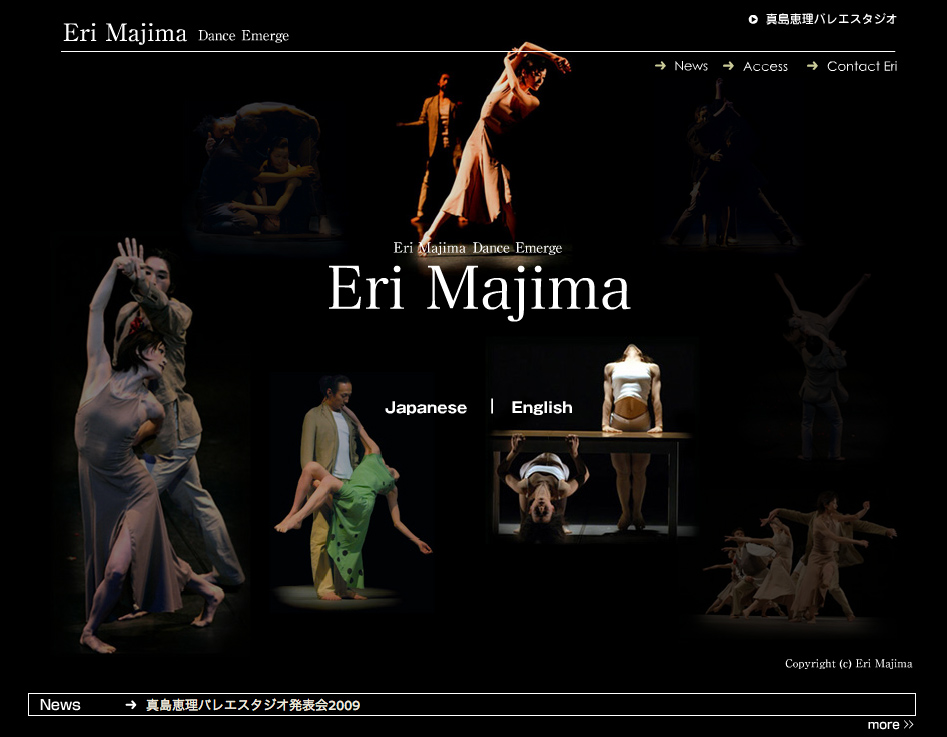Choose the Japanese language option
Viewport: 947px width, 737px height.
pyautogui.click(x=426, y=408)
